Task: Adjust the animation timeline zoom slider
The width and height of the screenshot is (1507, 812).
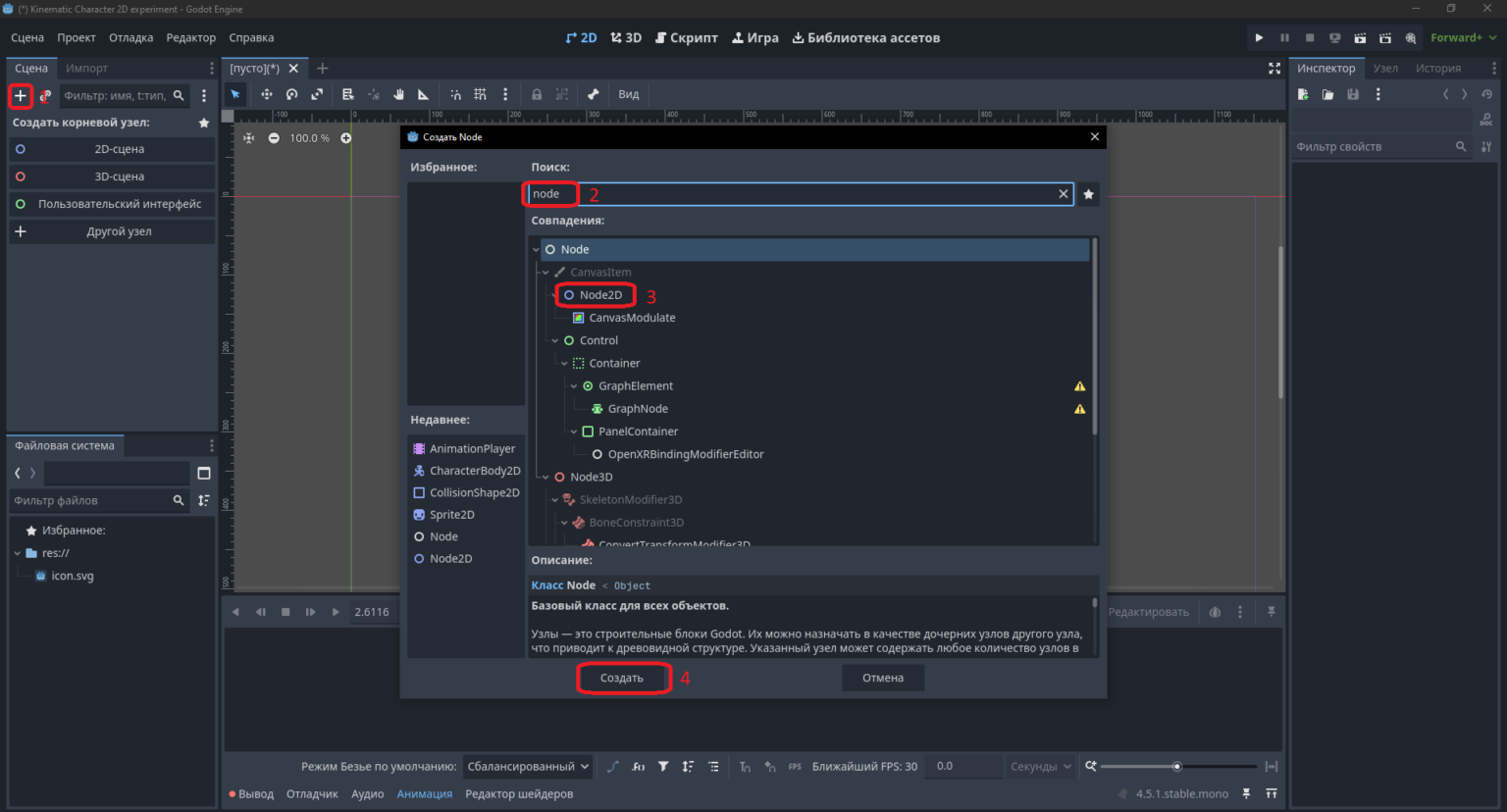Action: pos(1177,767)
